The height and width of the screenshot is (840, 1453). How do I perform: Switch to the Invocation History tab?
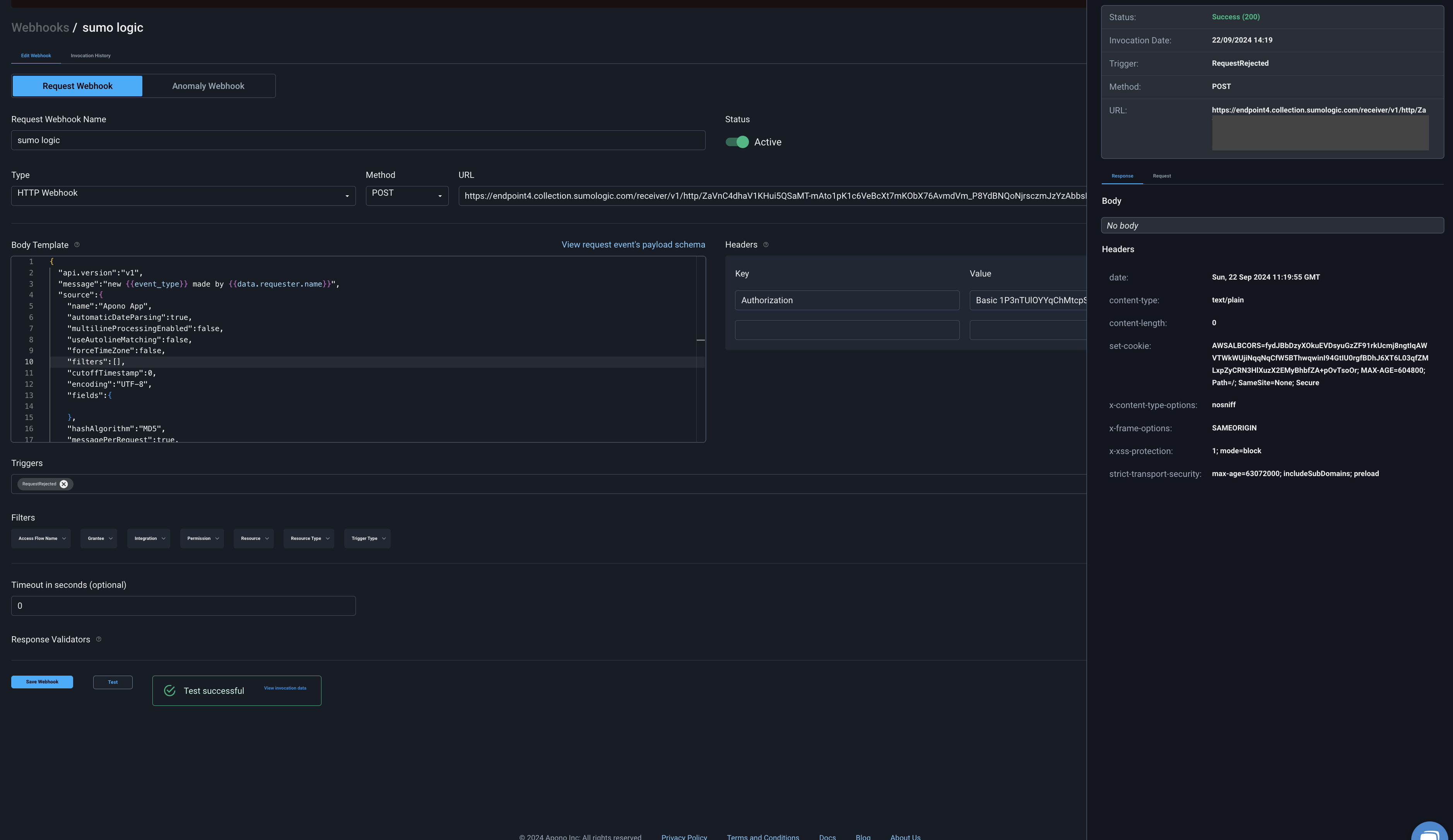(91, 55)
